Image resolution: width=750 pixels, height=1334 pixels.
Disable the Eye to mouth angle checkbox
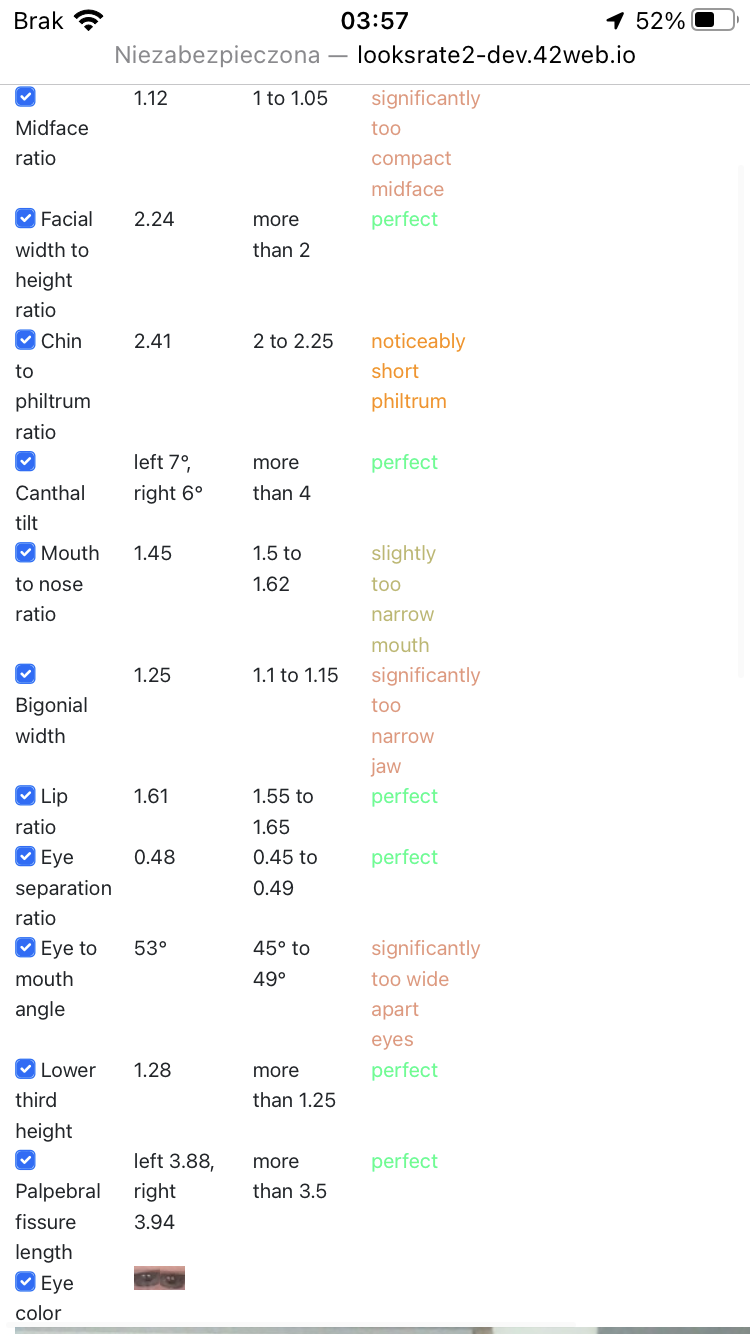coord(26,947)
